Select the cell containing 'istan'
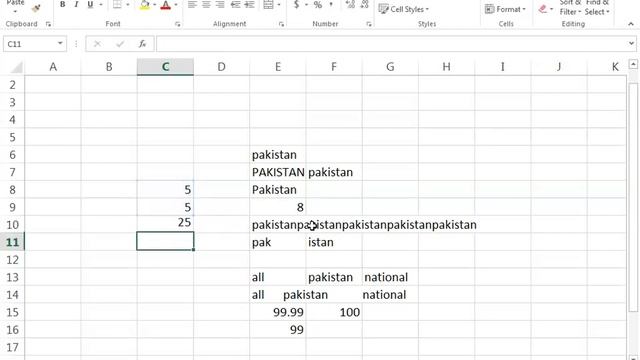640x360 pixels. tap(334, 242)
